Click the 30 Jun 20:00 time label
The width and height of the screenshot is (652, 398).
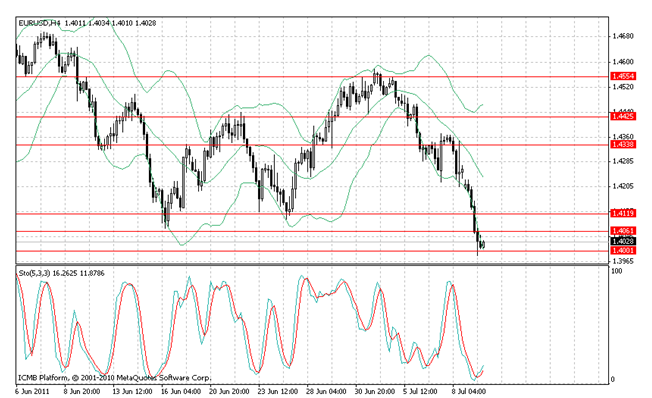tap(375, 392)
